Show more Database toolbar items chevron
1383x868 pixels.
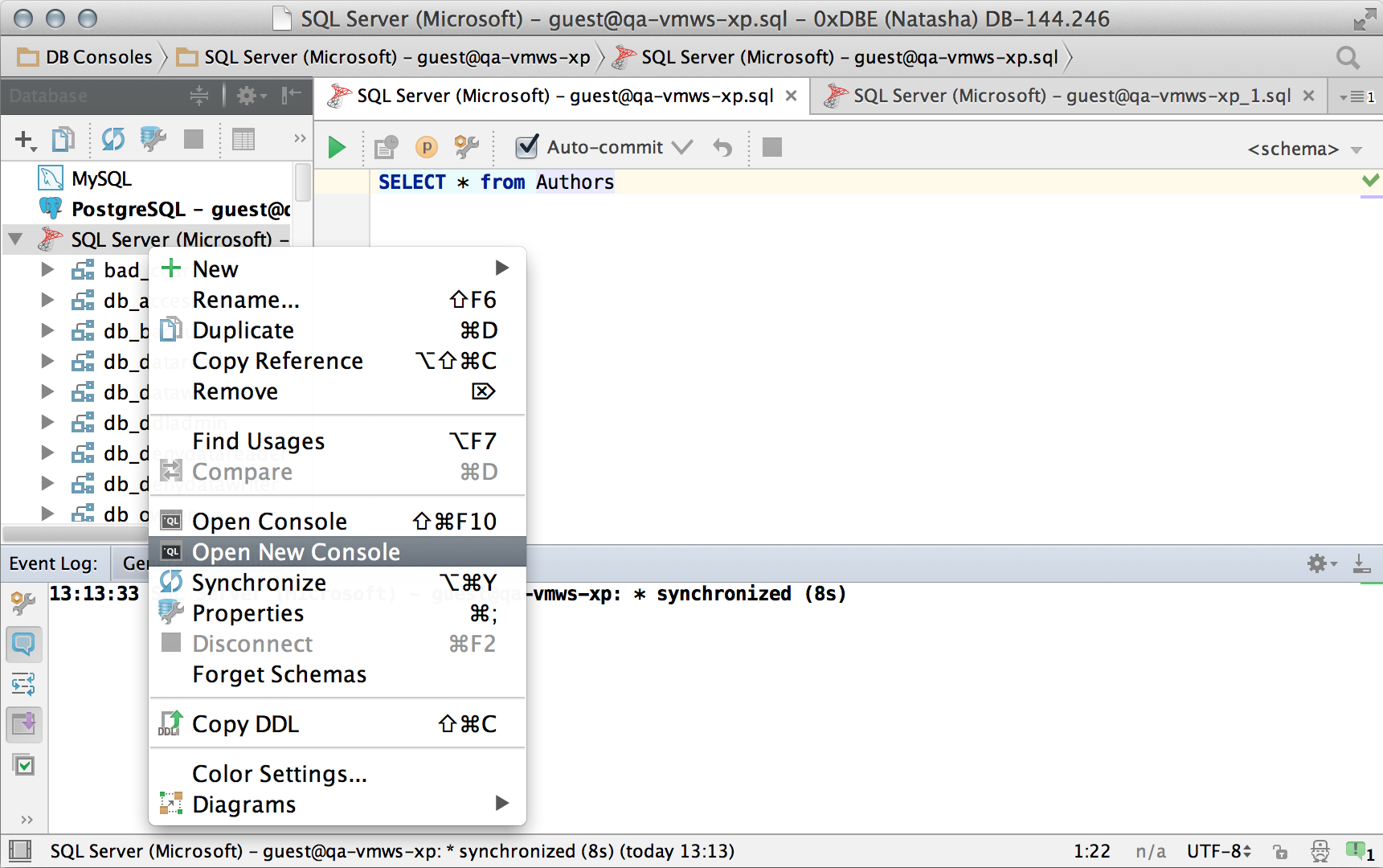300,138
